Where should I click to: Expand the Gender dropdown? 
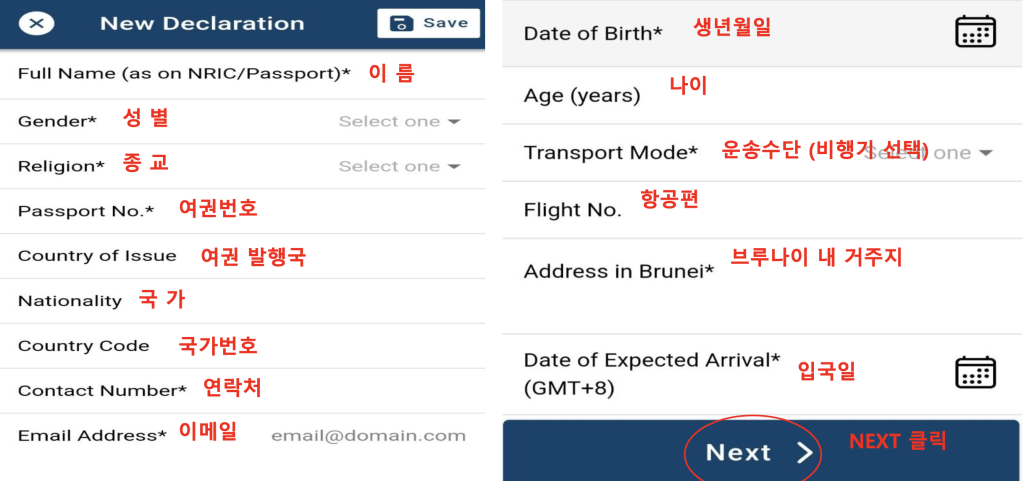click(x=399, y=121)
